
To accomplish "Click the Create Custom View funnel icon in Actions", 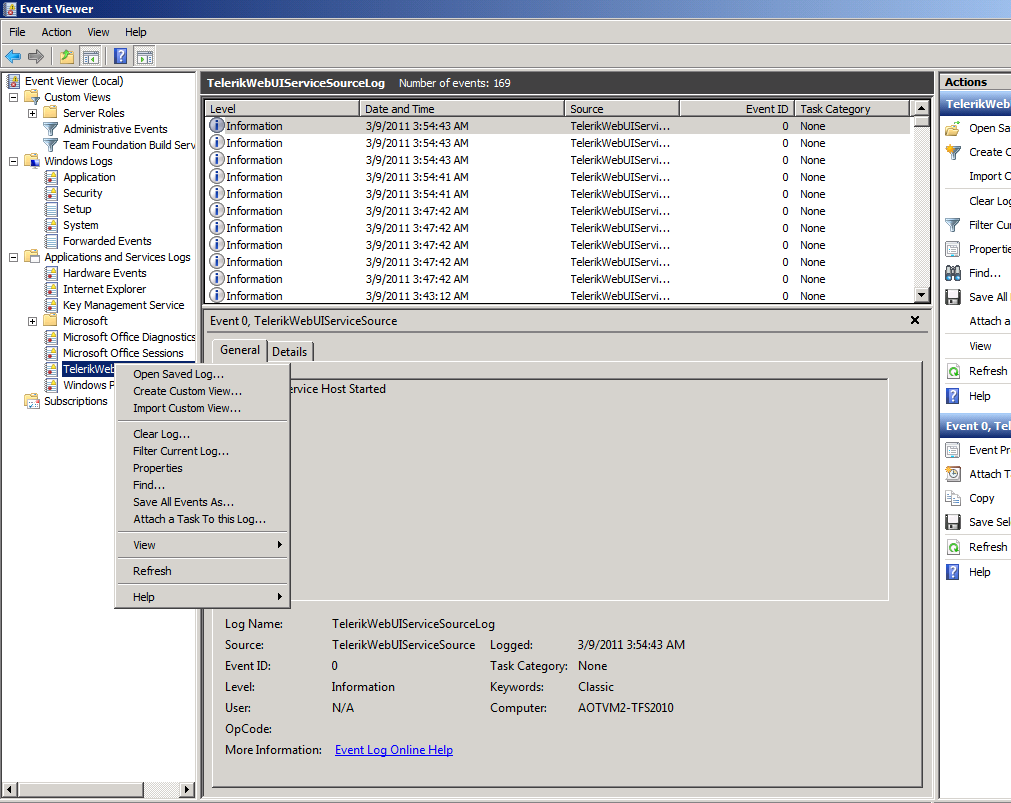I will [953, 152].
